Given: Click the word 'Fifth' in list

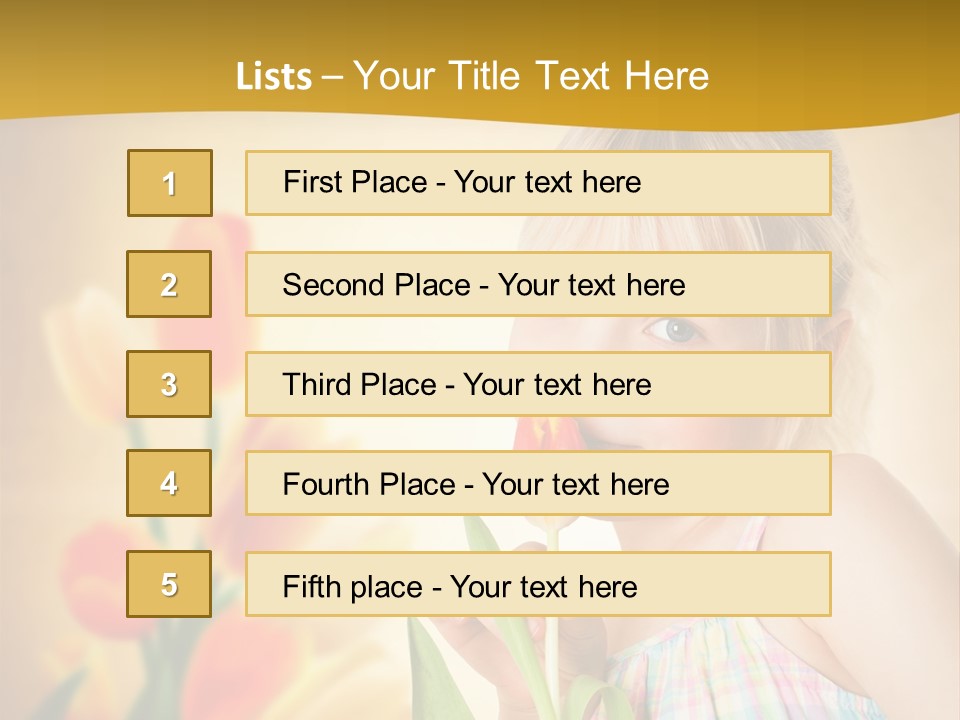Looking at the screenshot, I should coord(310,587).
